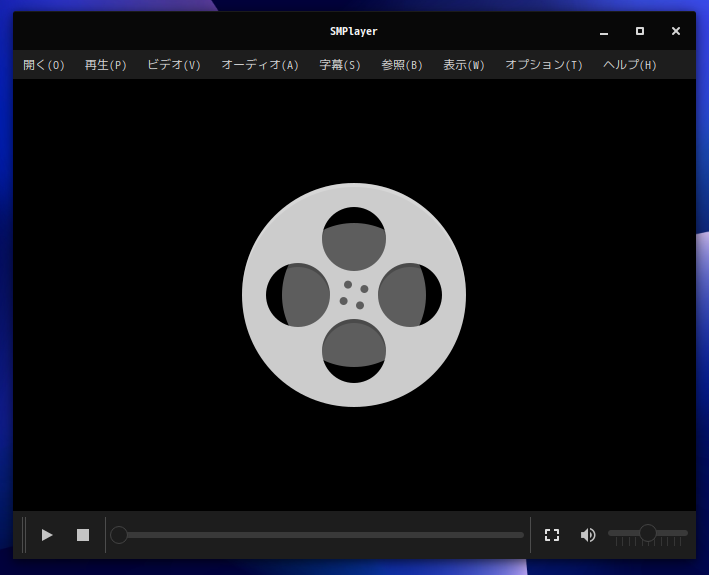The width and height of the screenshot is (709, 575).
Task: Open the オーディオ(A) menu
Action: [x=260, y=65]
